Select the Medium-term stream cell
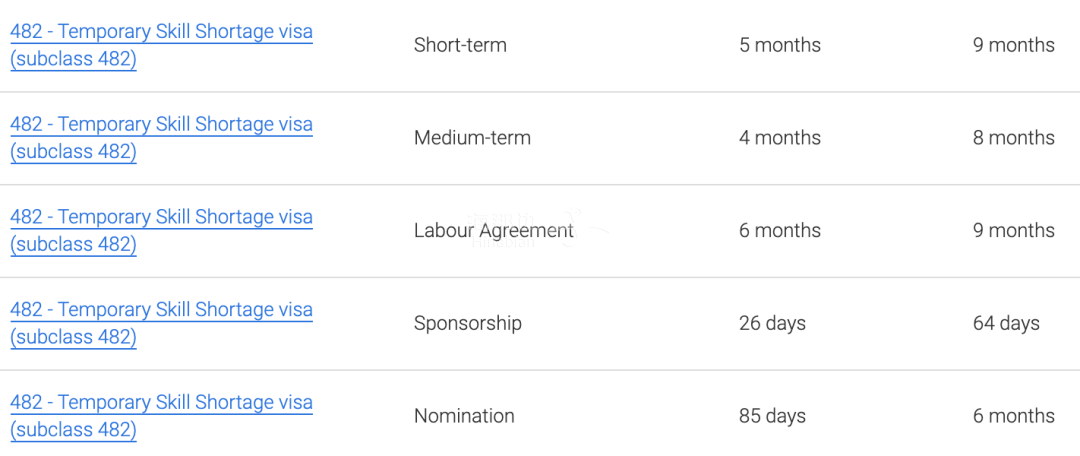1080x456 pixels. [472, 138]
